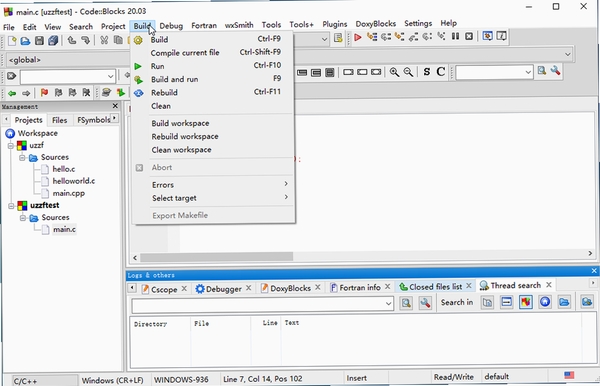Toggle Search in project files icon
600x386 pixels.
click(526, 302)
